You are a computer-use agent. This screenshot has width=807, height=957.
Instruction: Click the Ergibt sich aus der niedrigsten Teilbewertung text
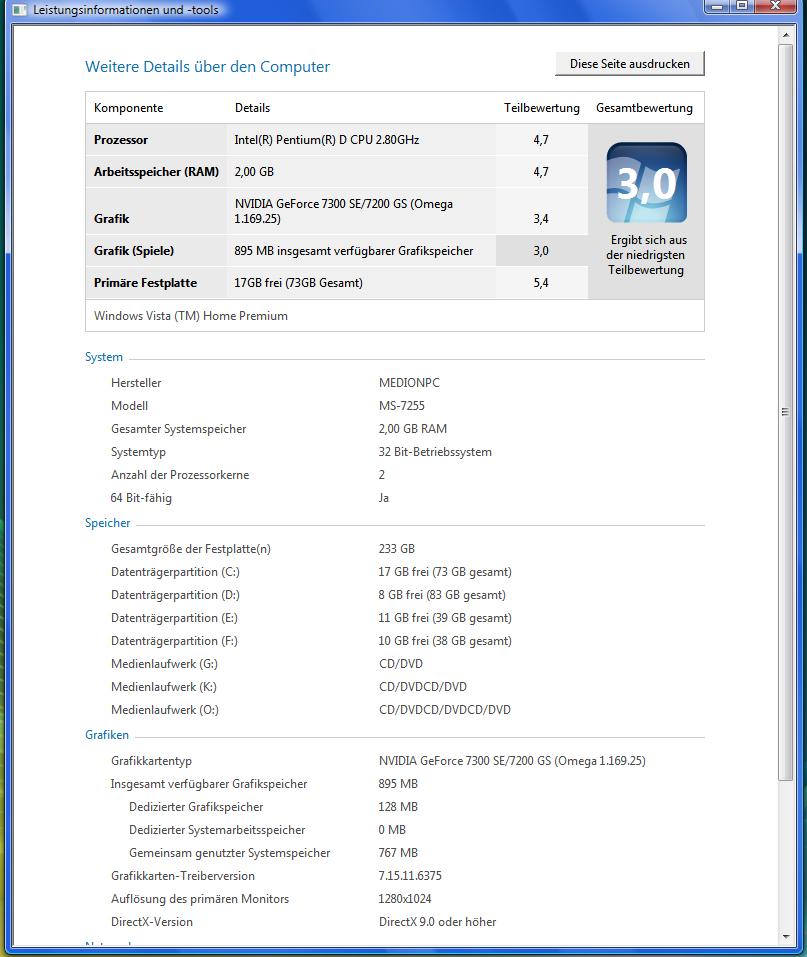click(x=646, y=255)
